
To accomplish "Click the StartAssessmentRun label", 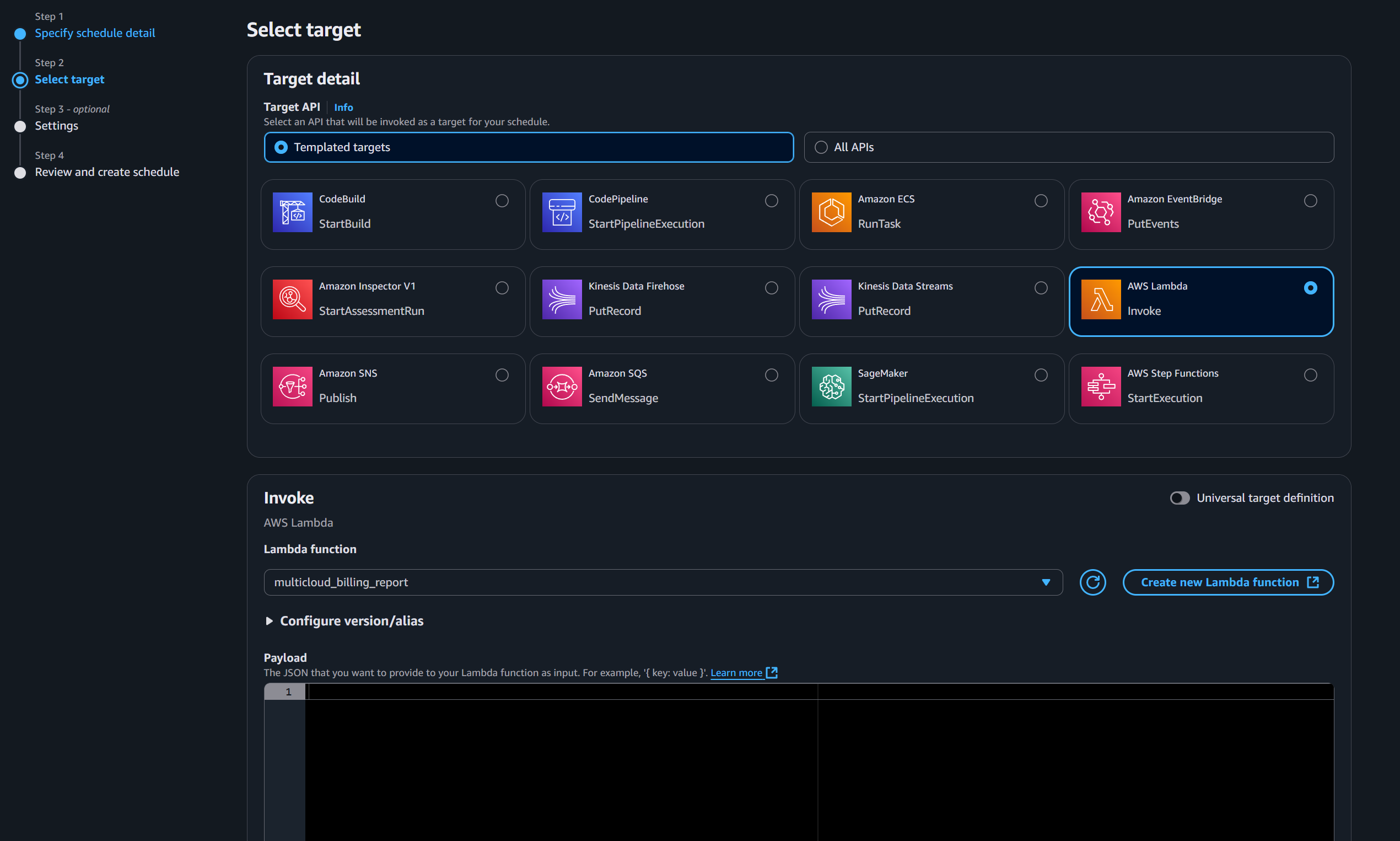I will click(371, 311).
